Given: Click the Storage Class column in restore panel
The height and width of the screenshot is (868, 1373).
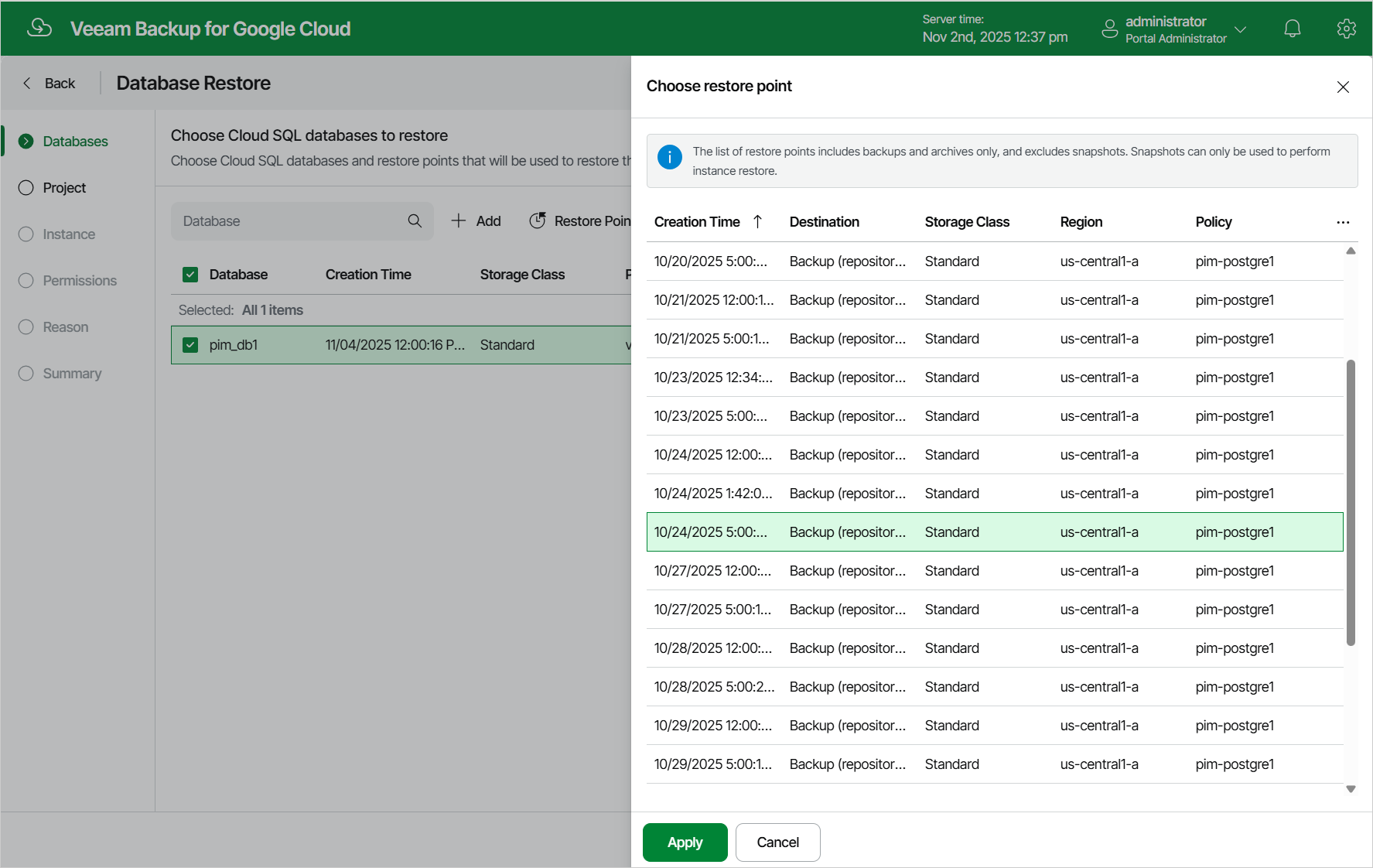Looking at the screenshot, I should click(967, 222).
